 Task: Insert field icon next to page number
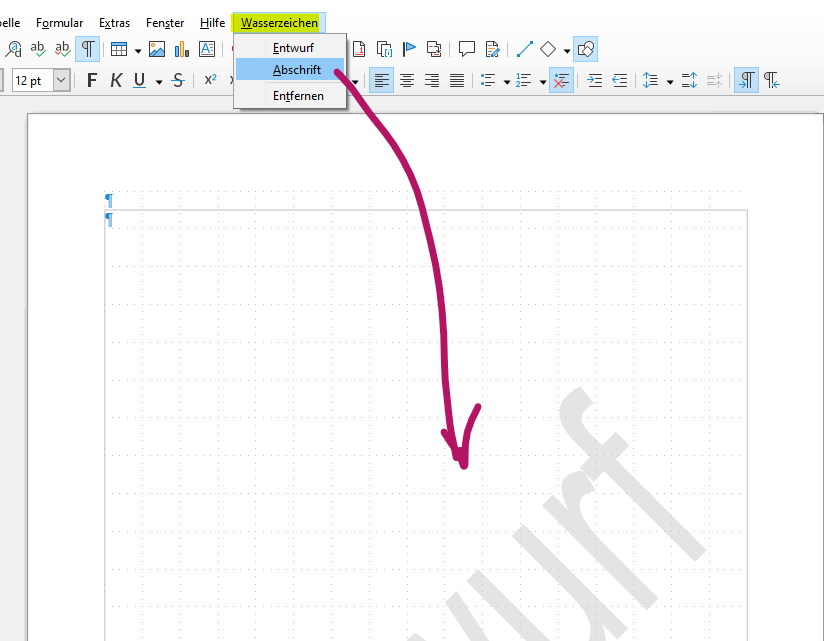(x=385, y=49)
